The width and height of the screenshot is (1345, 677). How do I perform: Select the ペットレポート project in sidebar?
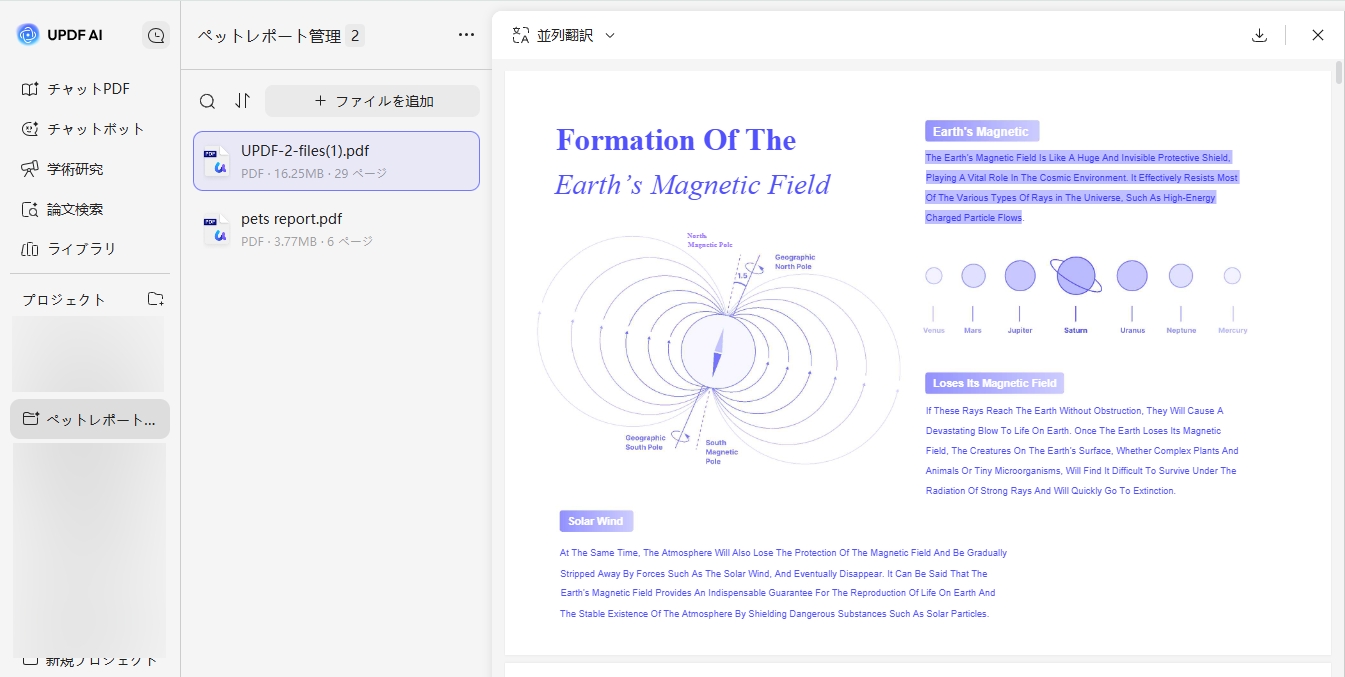point(90,419)
